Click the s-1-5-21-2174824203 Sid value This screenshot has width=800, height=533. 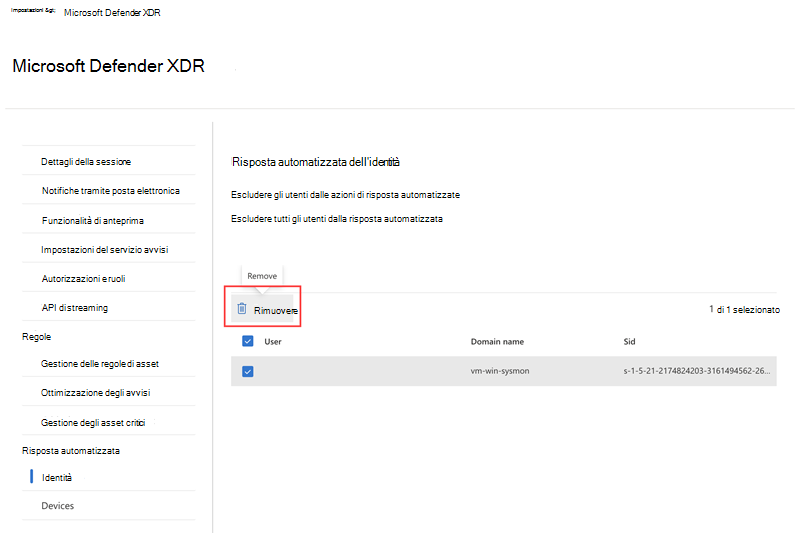697,371
